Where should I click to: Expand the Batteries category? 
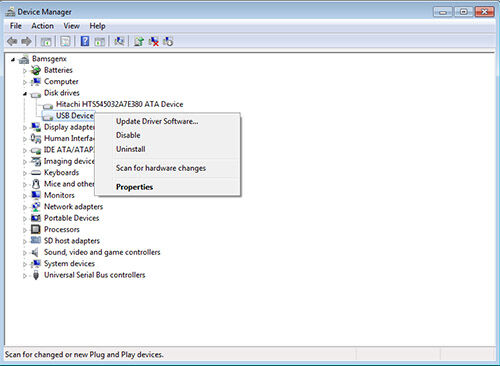coord(25,71)
